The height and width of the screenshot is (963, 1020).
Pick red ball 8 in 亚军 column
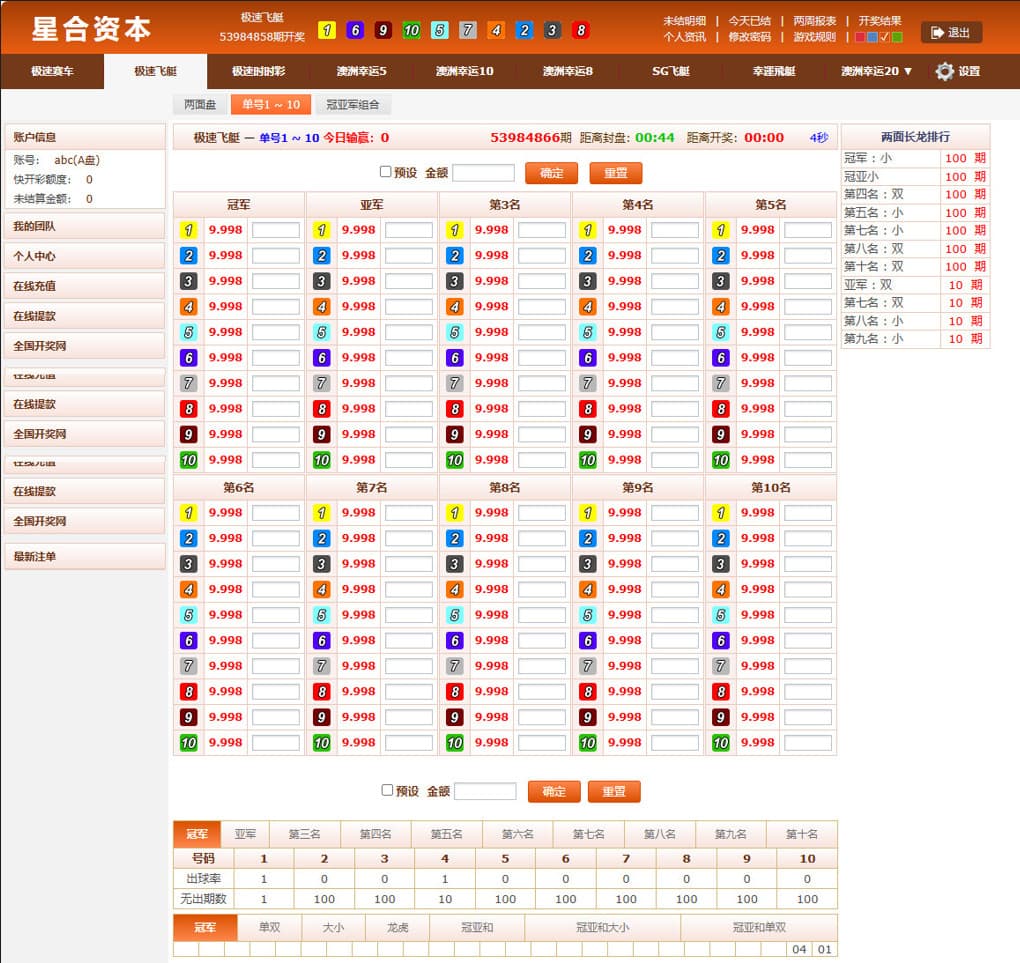[321, 408]
